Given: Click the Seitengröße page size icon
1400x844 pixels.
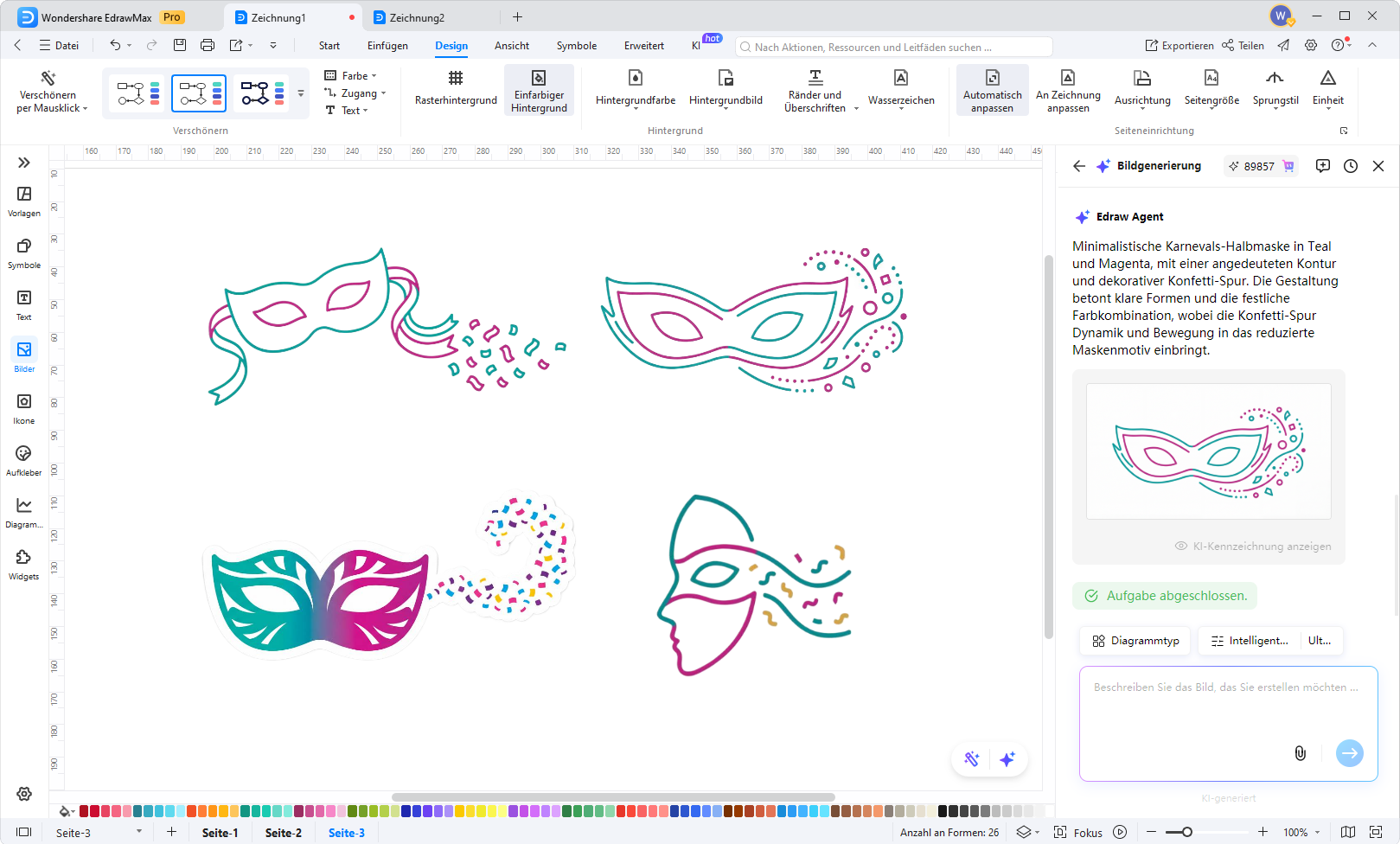Looking at the screenshot, I should coord(1211,79).
